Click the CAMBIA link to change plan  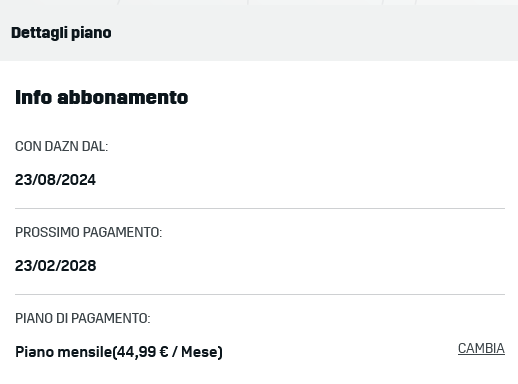481,348
